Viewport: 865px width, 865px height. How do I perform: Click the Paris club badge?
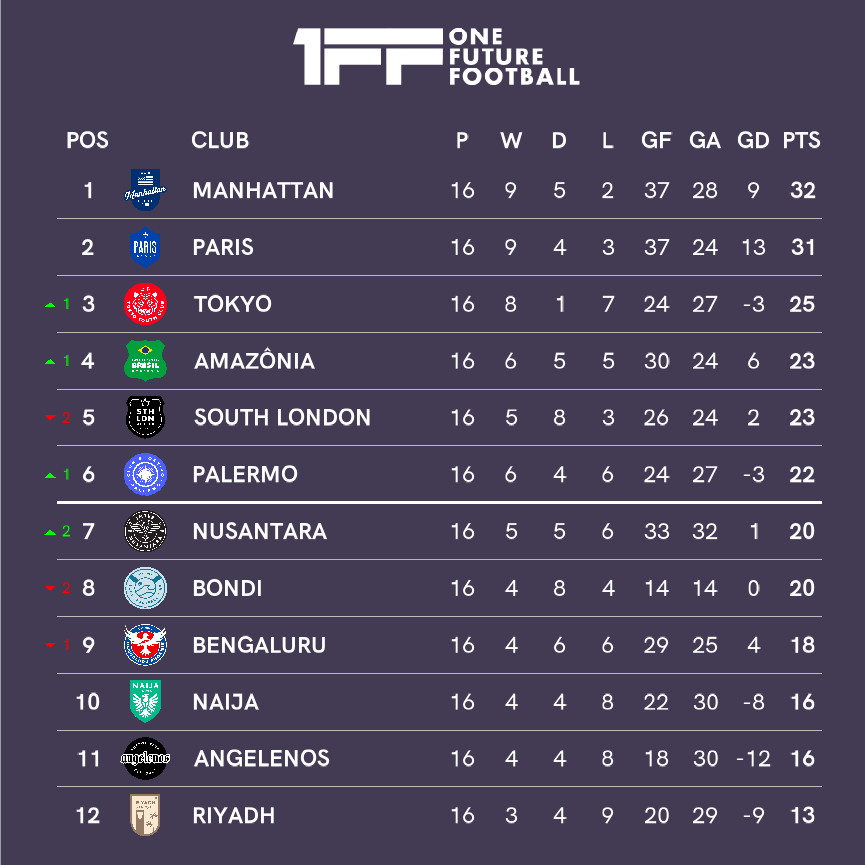point(145,247)
